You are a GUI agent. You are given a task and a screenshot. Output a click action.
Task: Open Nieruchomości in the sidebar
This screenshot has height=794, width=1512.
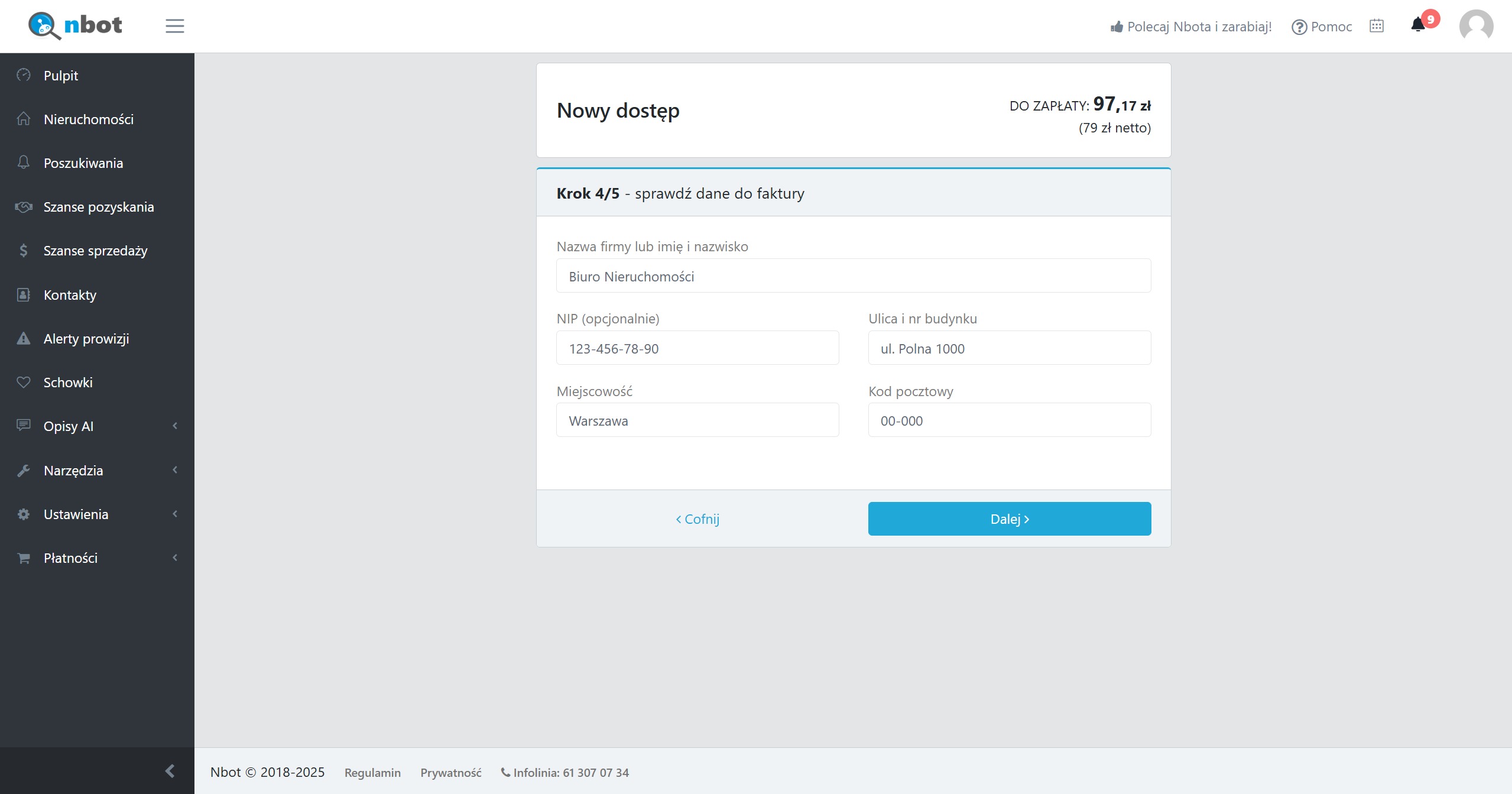click(89, 119)
